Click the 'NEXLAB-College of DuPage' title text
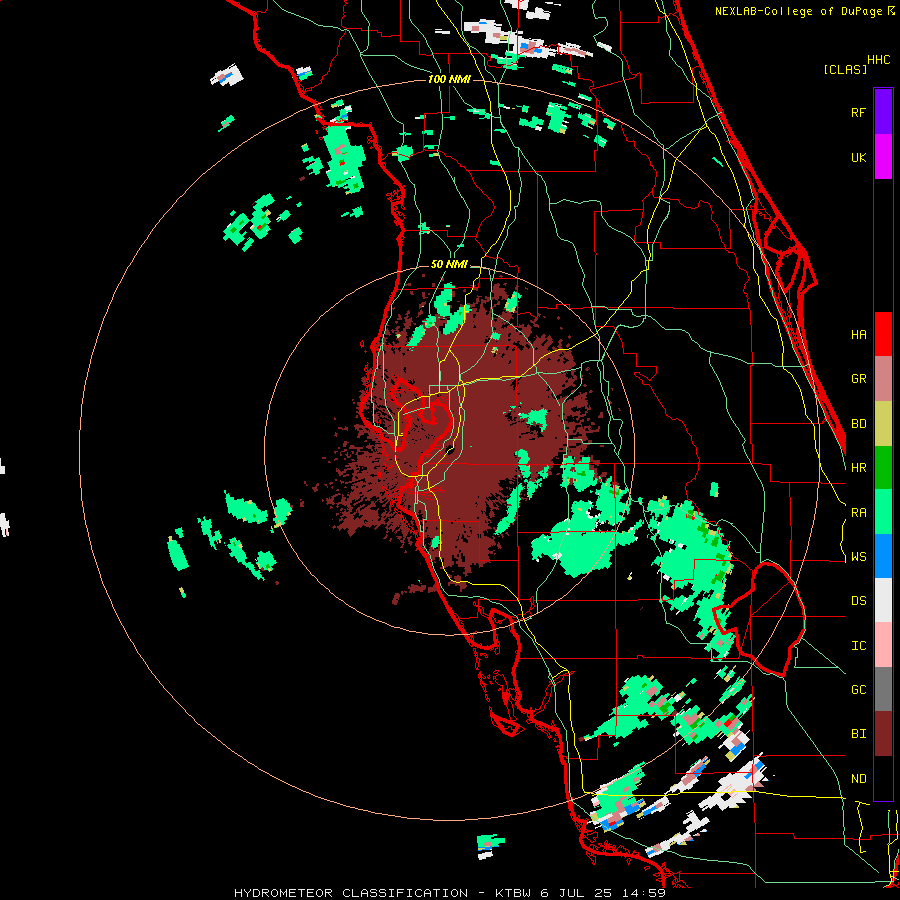 [x=800, y=11]
